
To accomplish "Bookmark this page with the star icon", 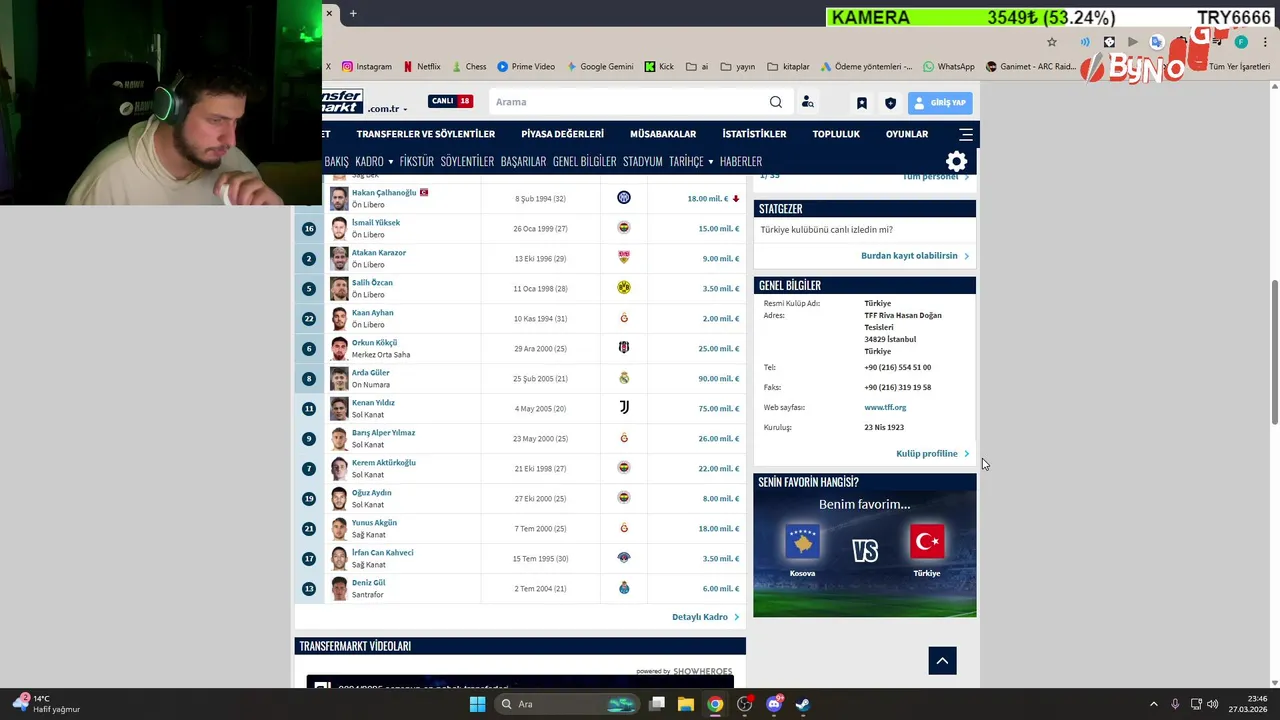I will (1052, 42).
